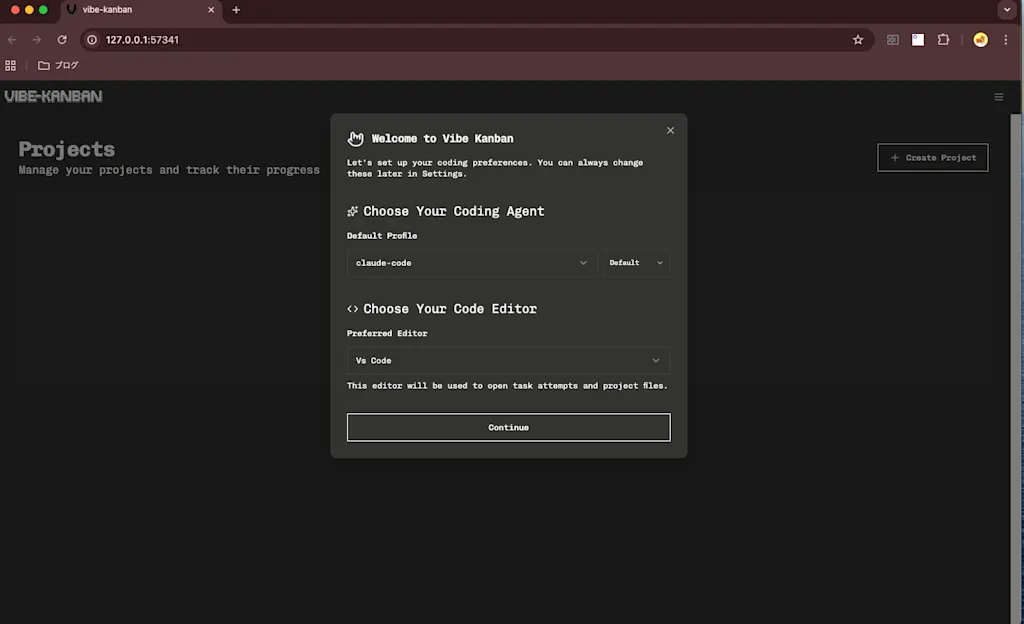Open the browser extensions puzzle icon

pos(943,40)
